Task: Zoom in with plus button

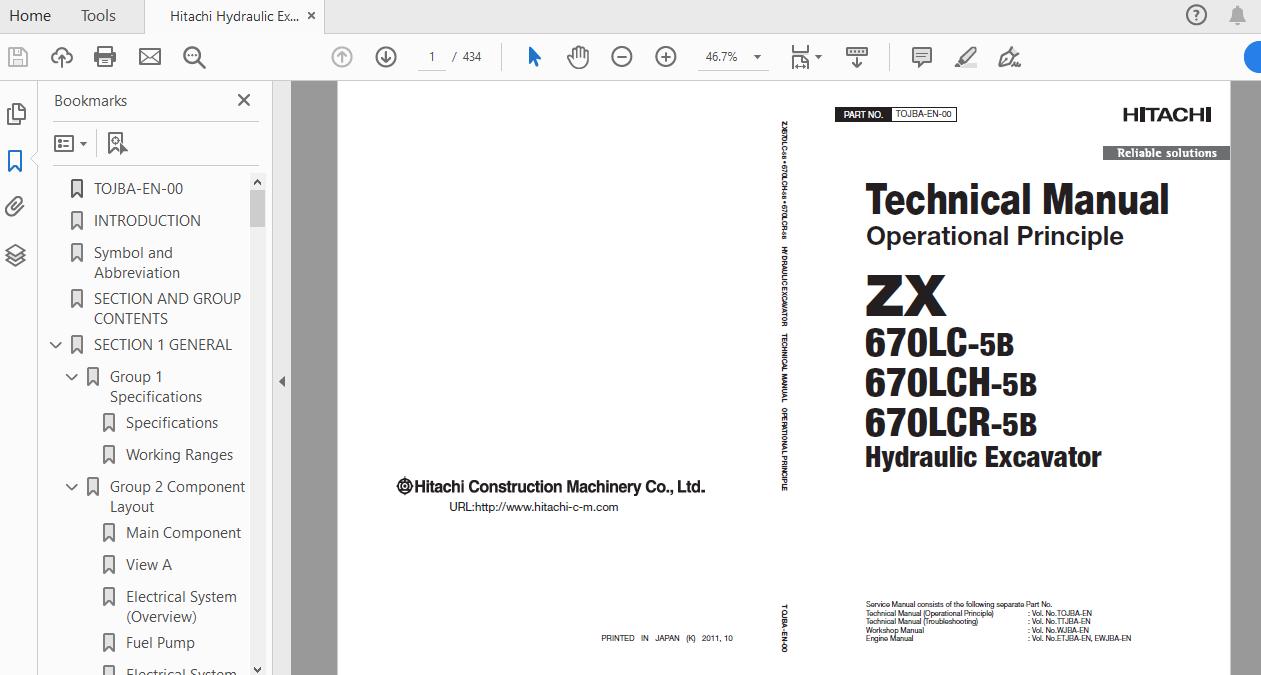Action: click(666, 57)
